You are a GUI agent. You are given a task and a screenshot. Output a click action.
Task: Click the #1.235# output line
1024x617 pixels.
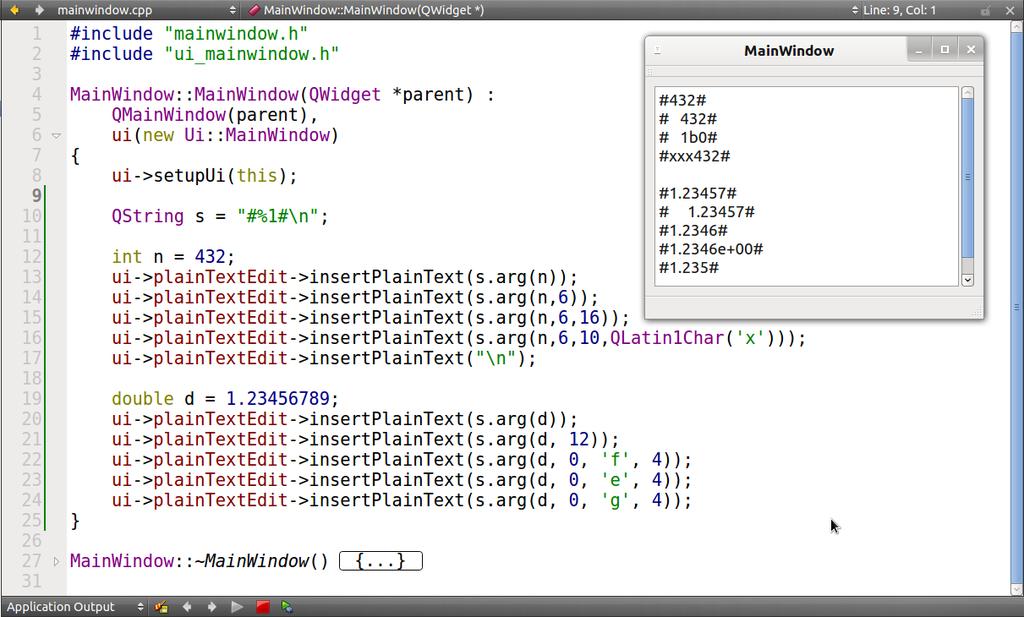688,268
